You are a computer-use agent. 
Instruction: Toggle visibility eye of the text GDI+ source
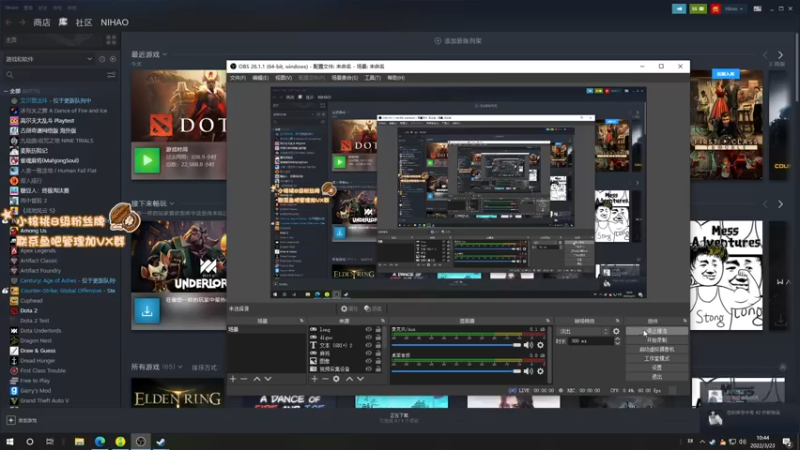(368, 345)
